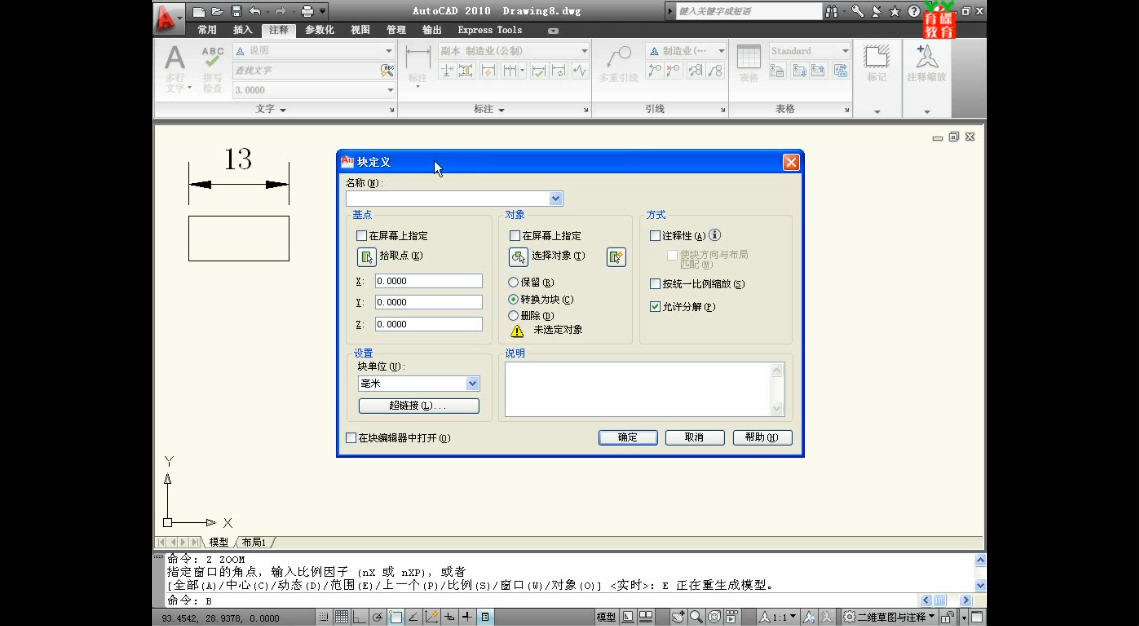Click the 模型 button in status bar

606,617
